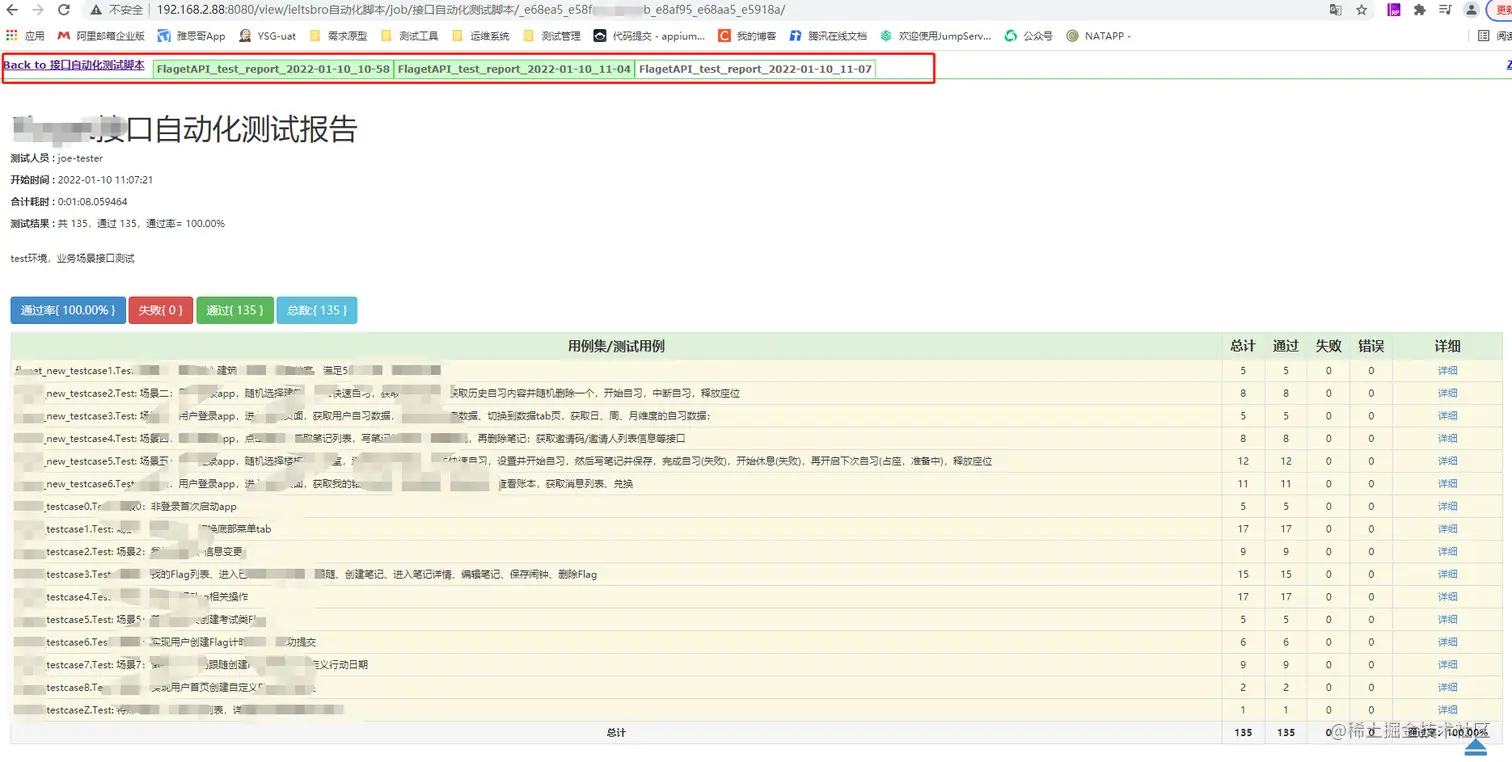Open the 腾讯在线文档 bookmark
1512x762 pixels.
click(x=828, y=36)
